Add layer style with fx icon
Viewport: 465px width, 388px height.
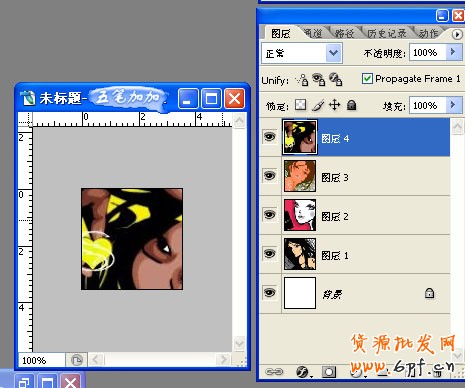point(303,372)
